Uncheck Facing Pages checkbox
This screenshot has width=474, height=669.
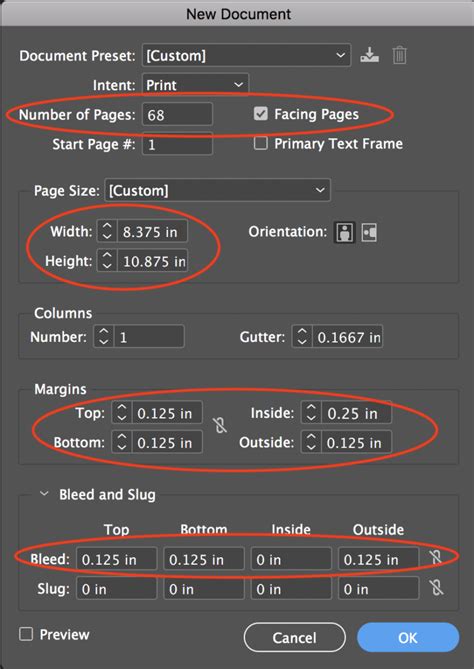pyautogui.click(x=260, y=114)
